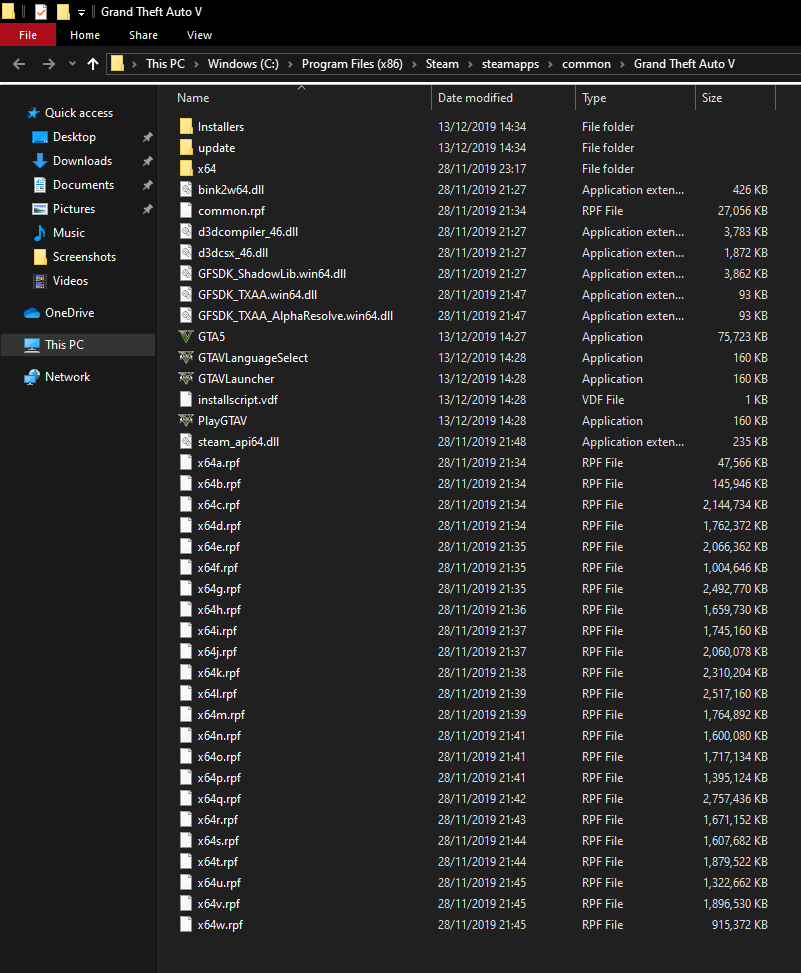This screenshot has height=973, width=801.
Task: Open the GTAVLauncher application icon
Action: point(186,378)
